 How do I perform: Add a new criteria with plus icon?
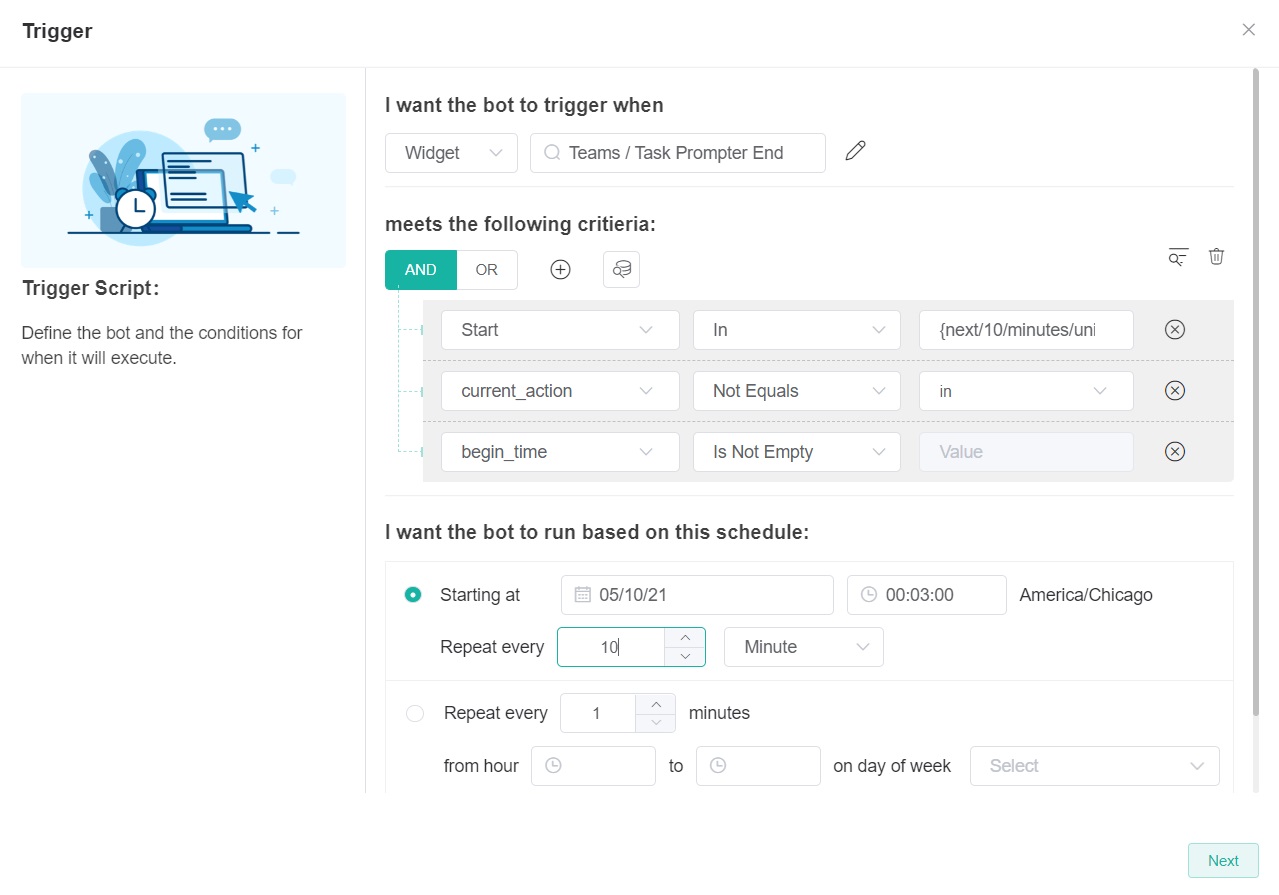coord(560,270)
